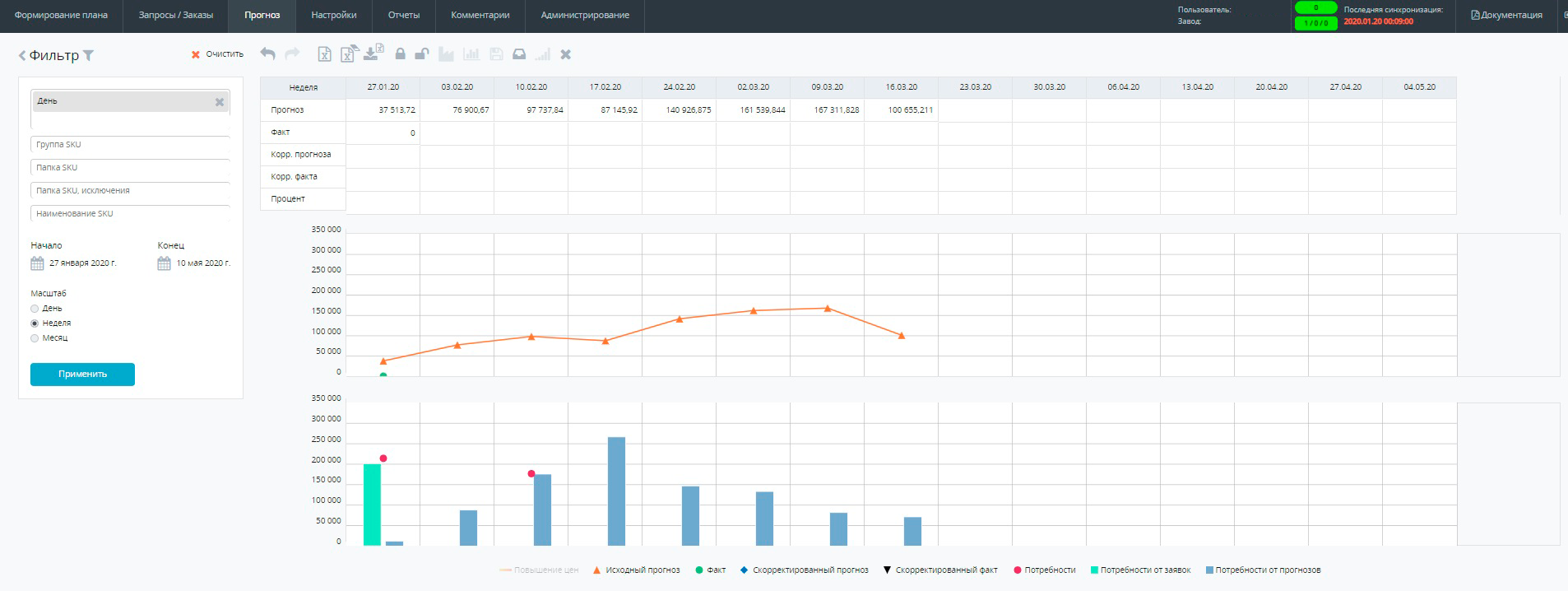Click forecast cell '140 926,875'
The width and height of the screenshot is (1568, 591).
point(680,110)
